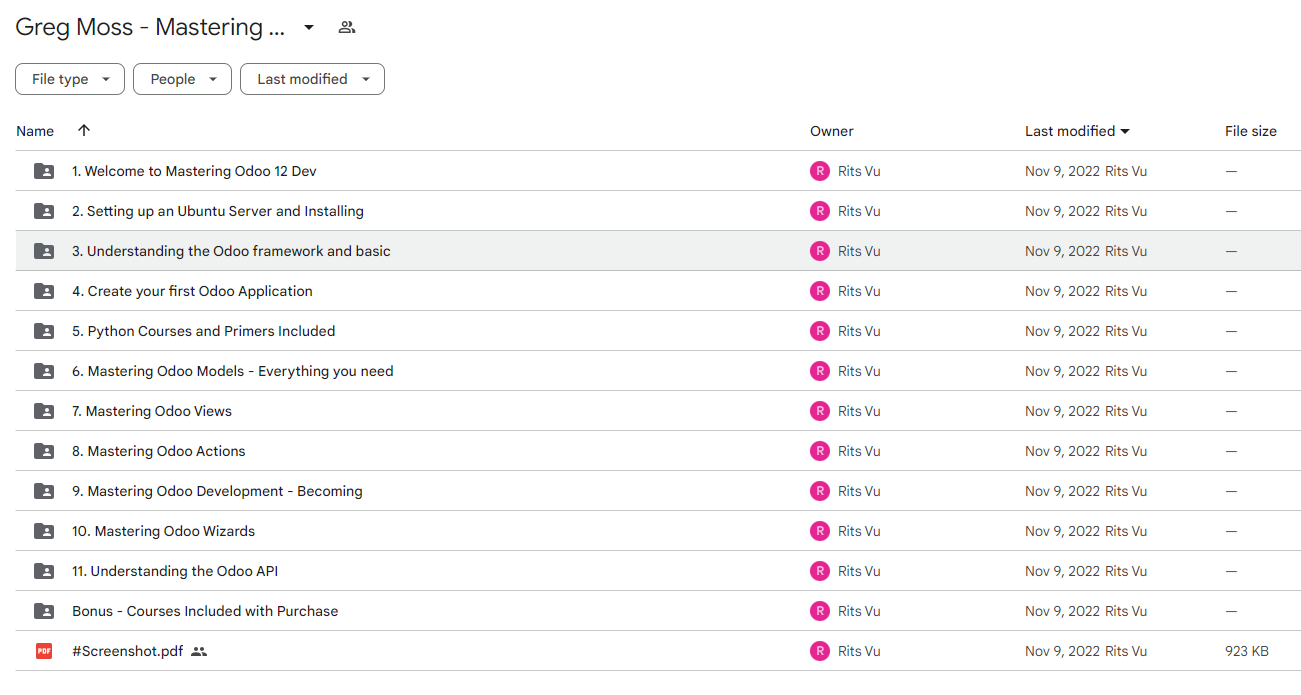1301x695 pixels.
Task: Open '10. Mastering Odoo Wizards' folder
Action: click(164, 531)
